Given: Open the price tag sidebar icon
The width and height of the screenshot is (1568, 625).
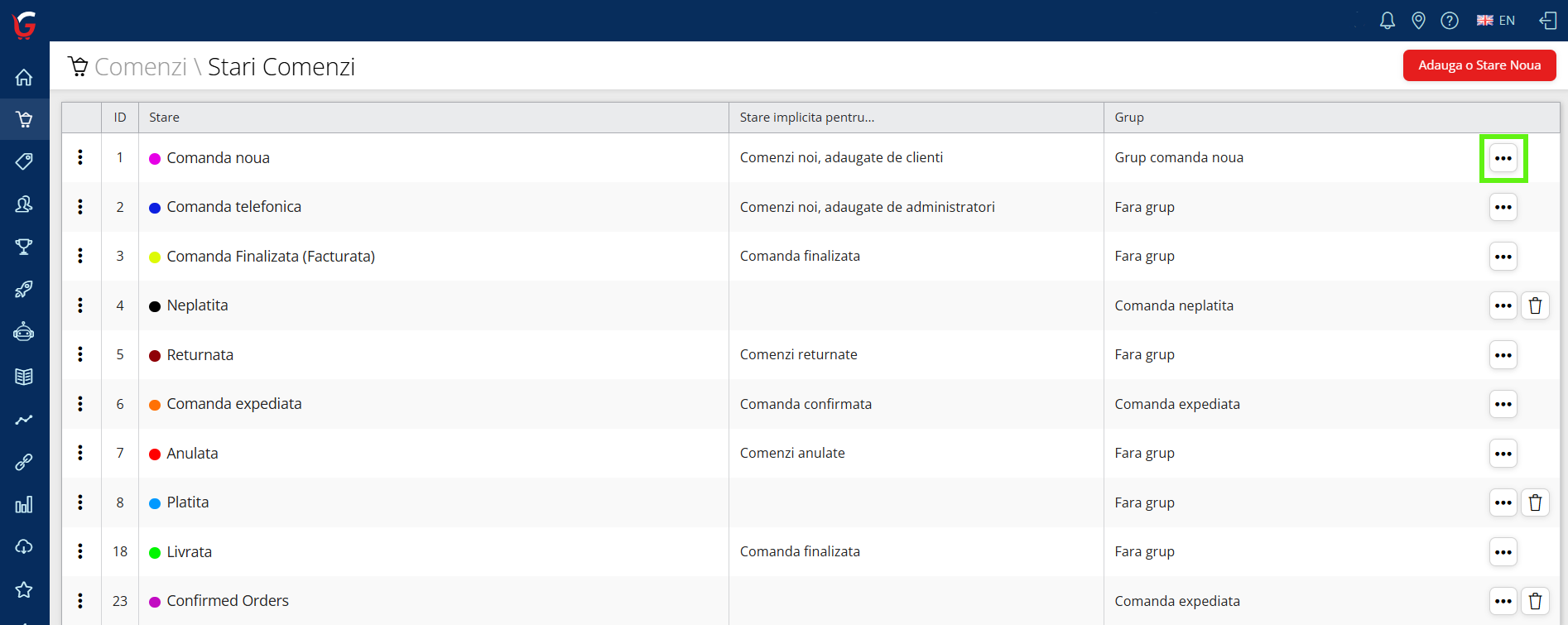Looking at the screenshot, I should (x=24, y=161).
